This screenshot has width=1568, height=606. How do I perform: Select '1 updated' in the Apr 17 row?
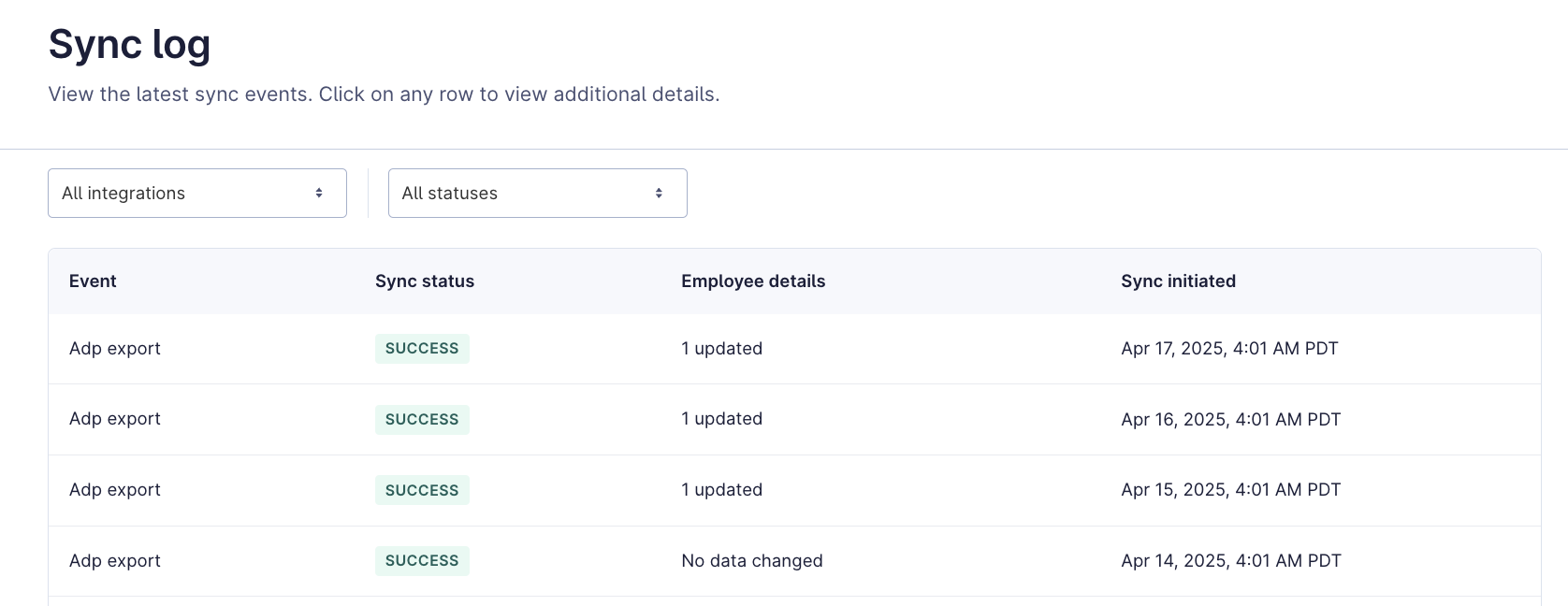coord(721,349)
